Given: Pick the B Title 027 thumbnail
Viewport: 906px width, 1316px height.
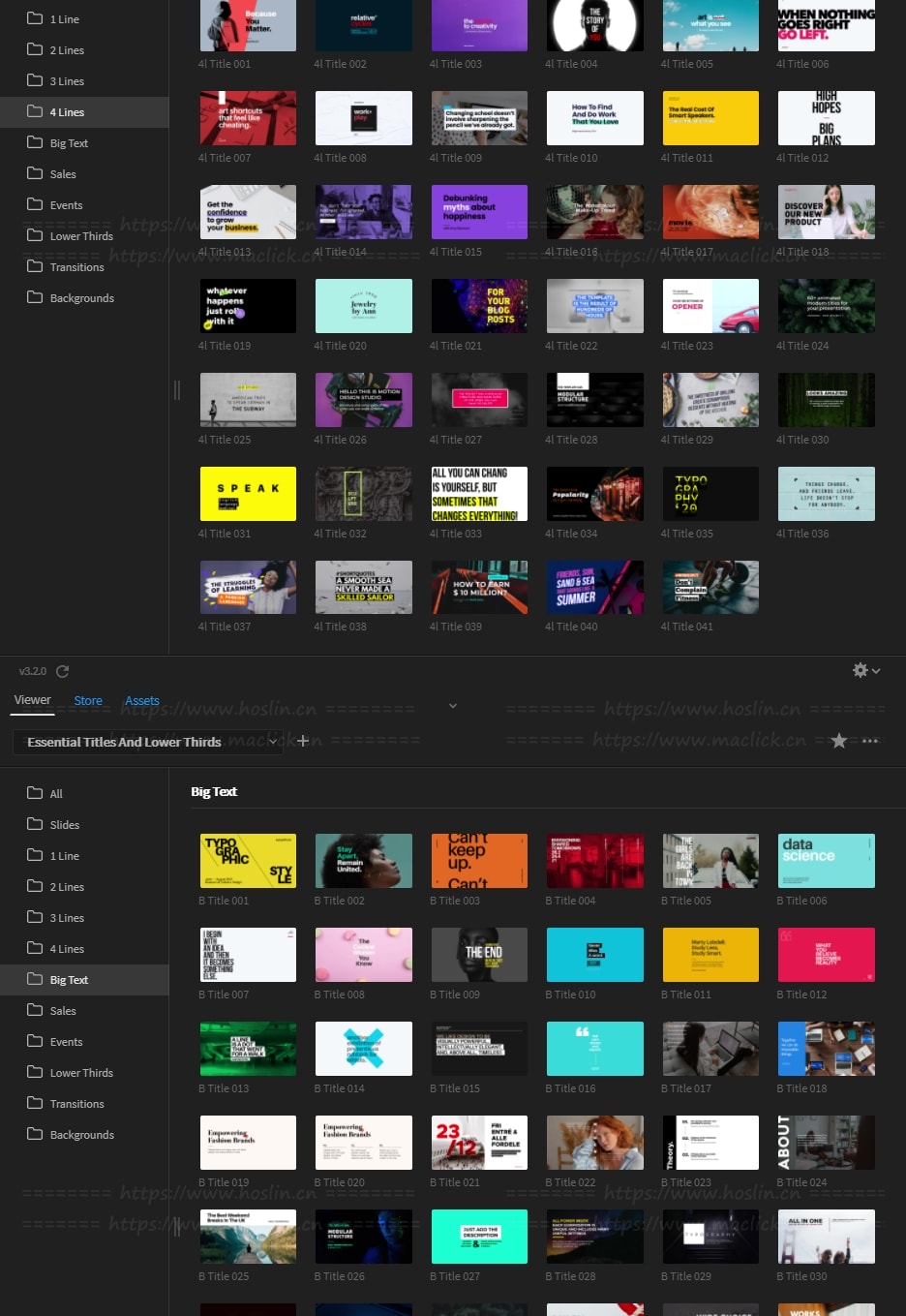Looking at the screenshot, I should [x=479, y=1237].
